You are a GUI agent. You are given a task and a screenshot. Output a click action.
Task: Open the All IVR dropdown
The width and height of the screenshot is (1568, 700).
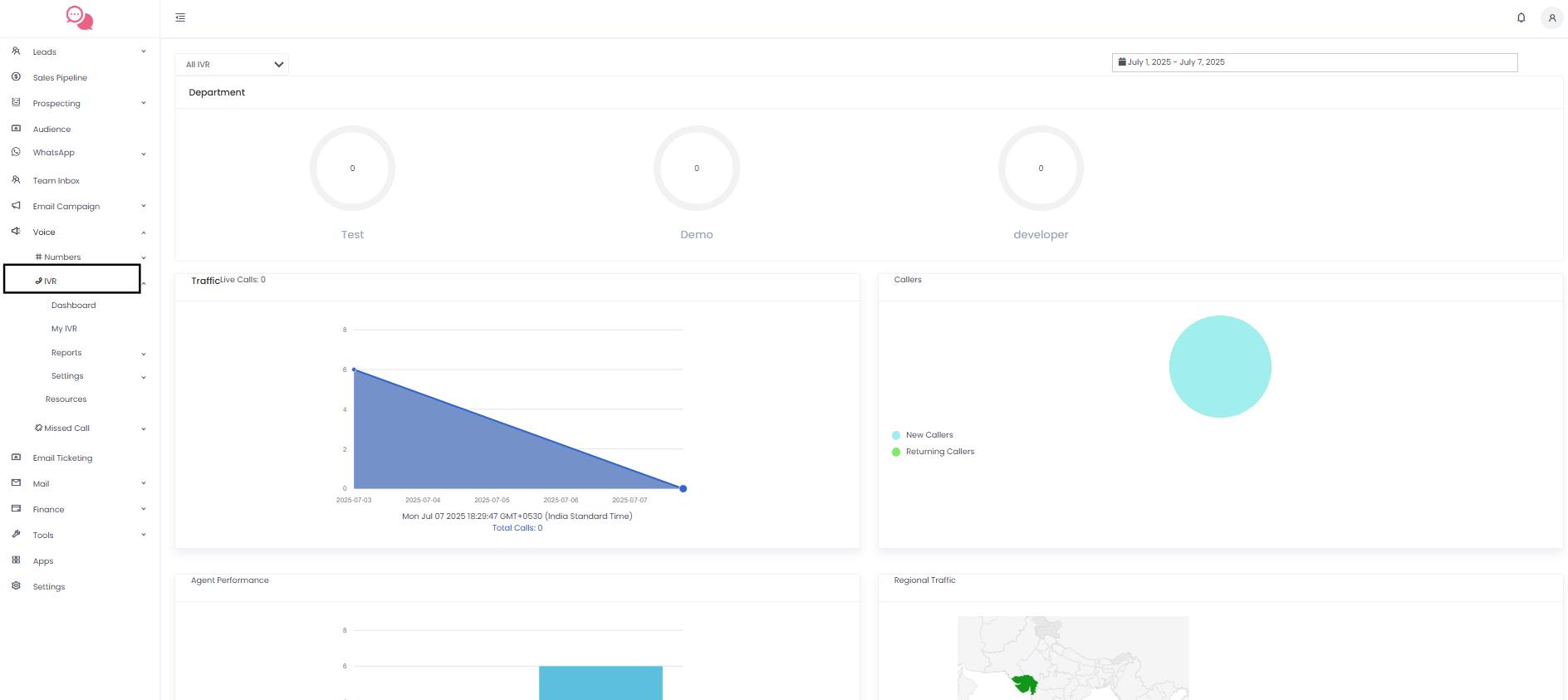click(232, 64)
